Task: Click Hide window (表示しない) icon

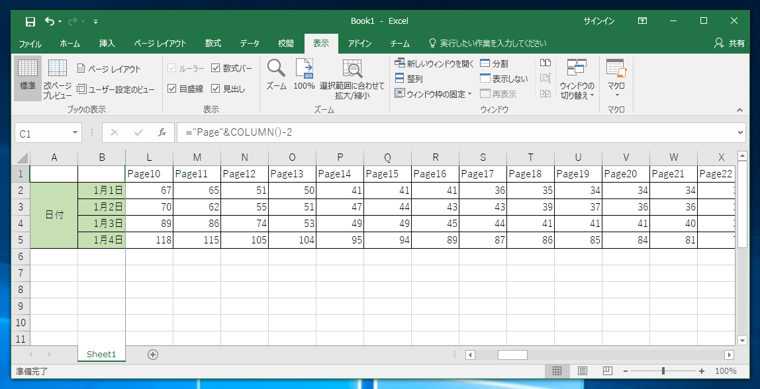Action: (x=504, y=78)
